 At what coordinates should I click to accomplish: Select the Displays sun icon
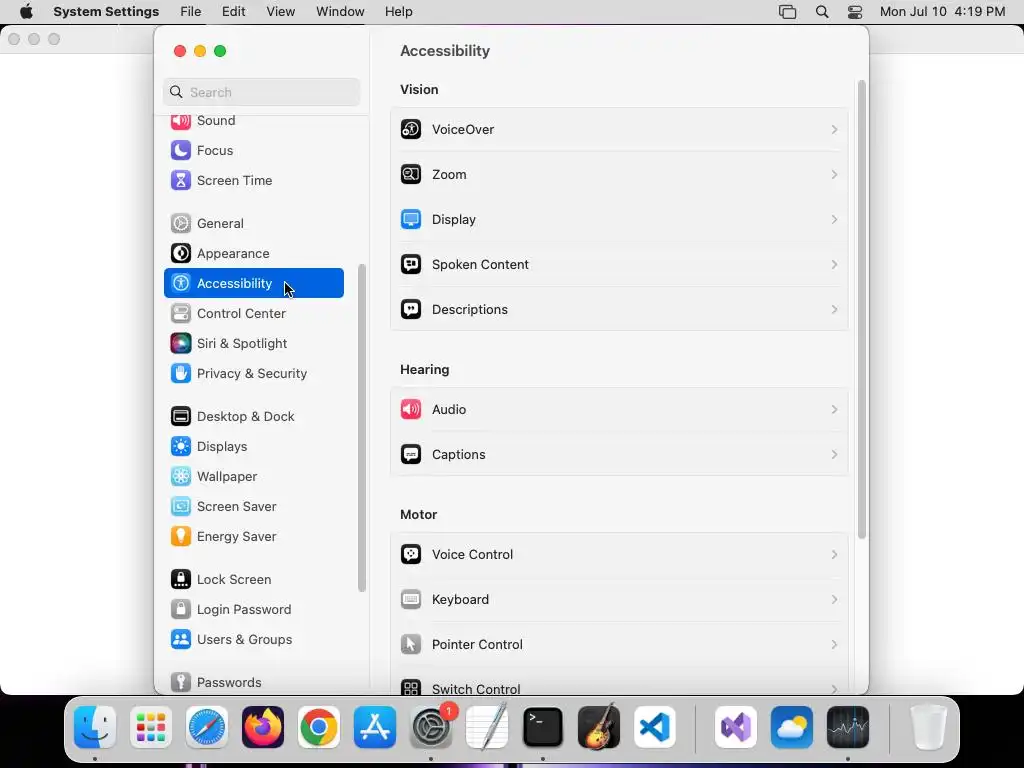pos(181,447)
